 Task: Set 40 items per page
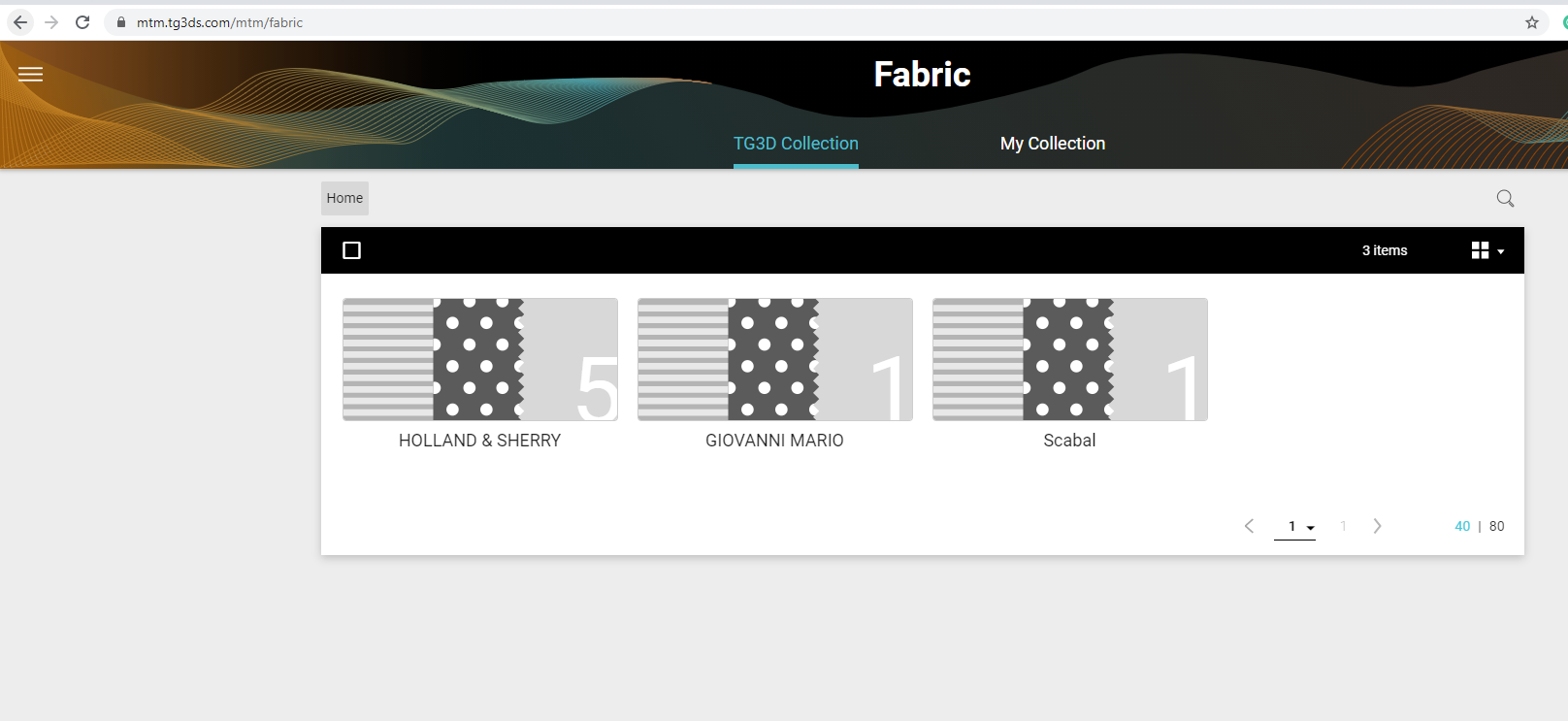pyautogui.click(x=1462, y=526)
